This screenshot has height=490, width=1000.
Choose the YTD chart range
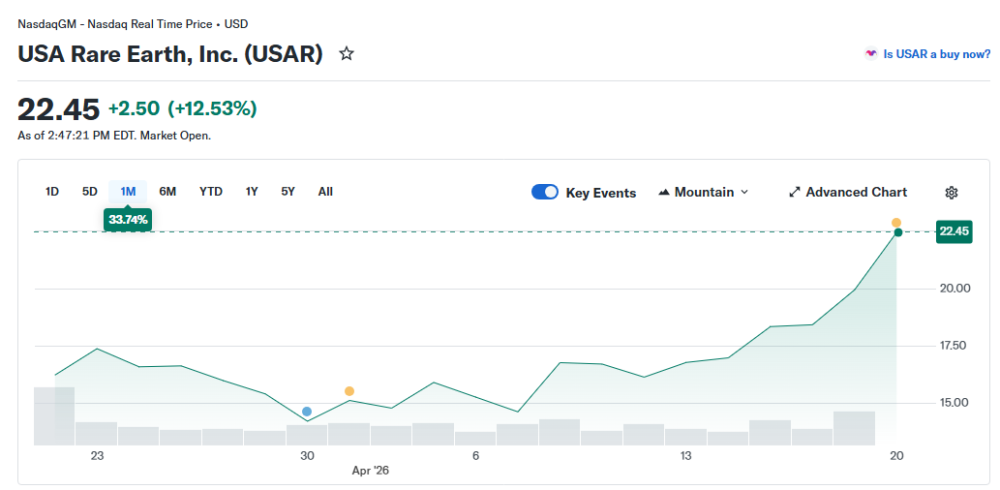coord(211,191)
